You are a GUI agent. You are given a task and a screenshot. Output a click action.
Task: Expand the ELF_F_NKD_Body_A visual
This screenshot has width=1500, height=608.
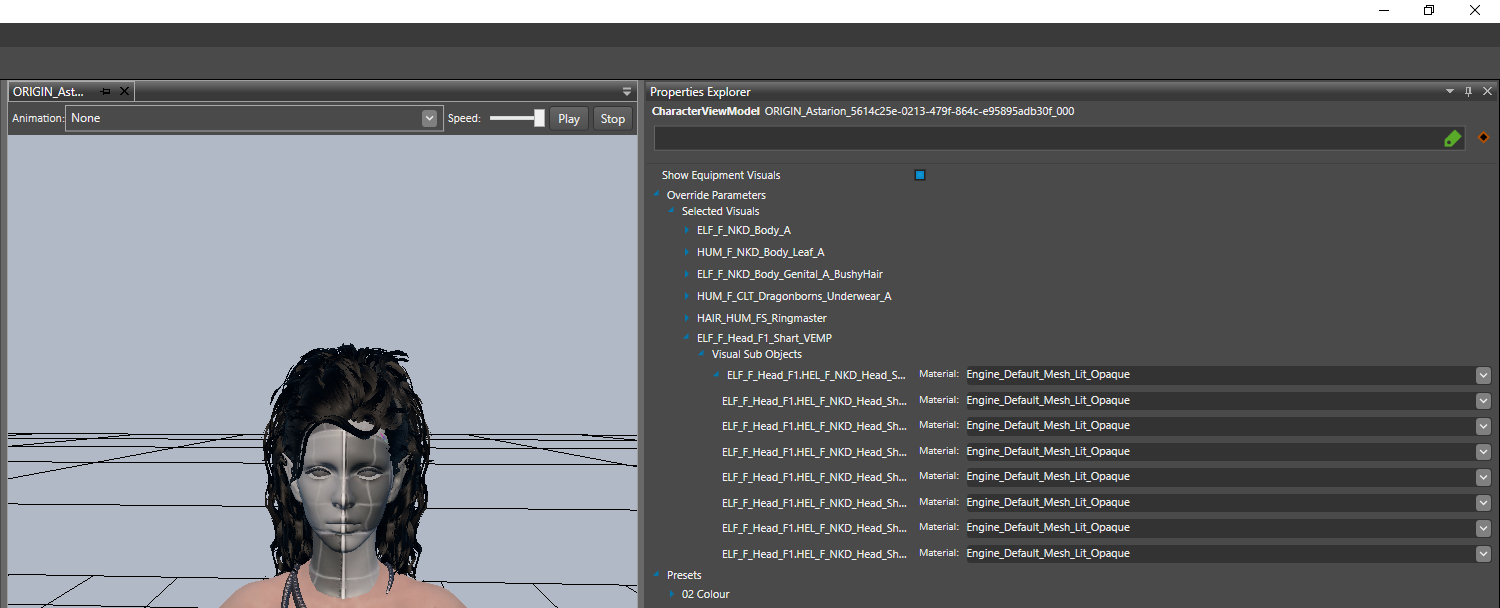tap(687, 230)
